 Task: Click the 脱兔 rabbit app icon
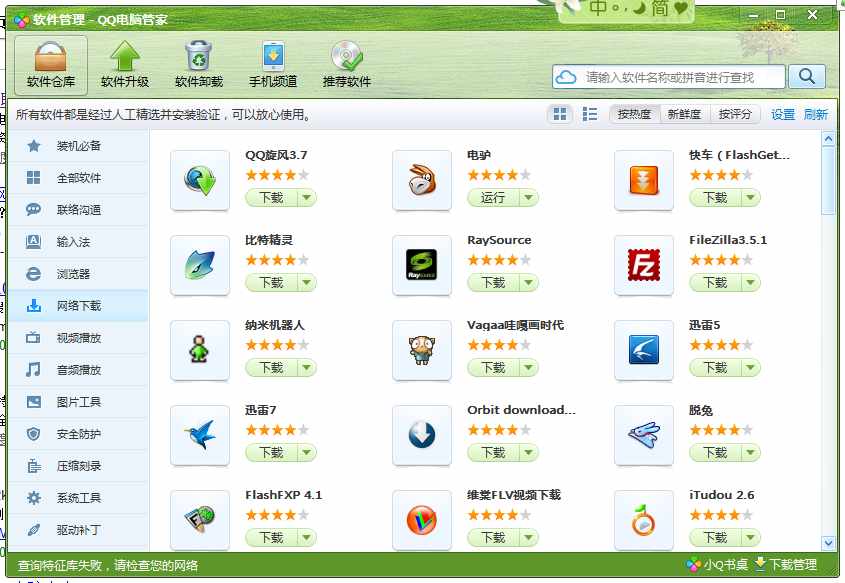point(644,435)
